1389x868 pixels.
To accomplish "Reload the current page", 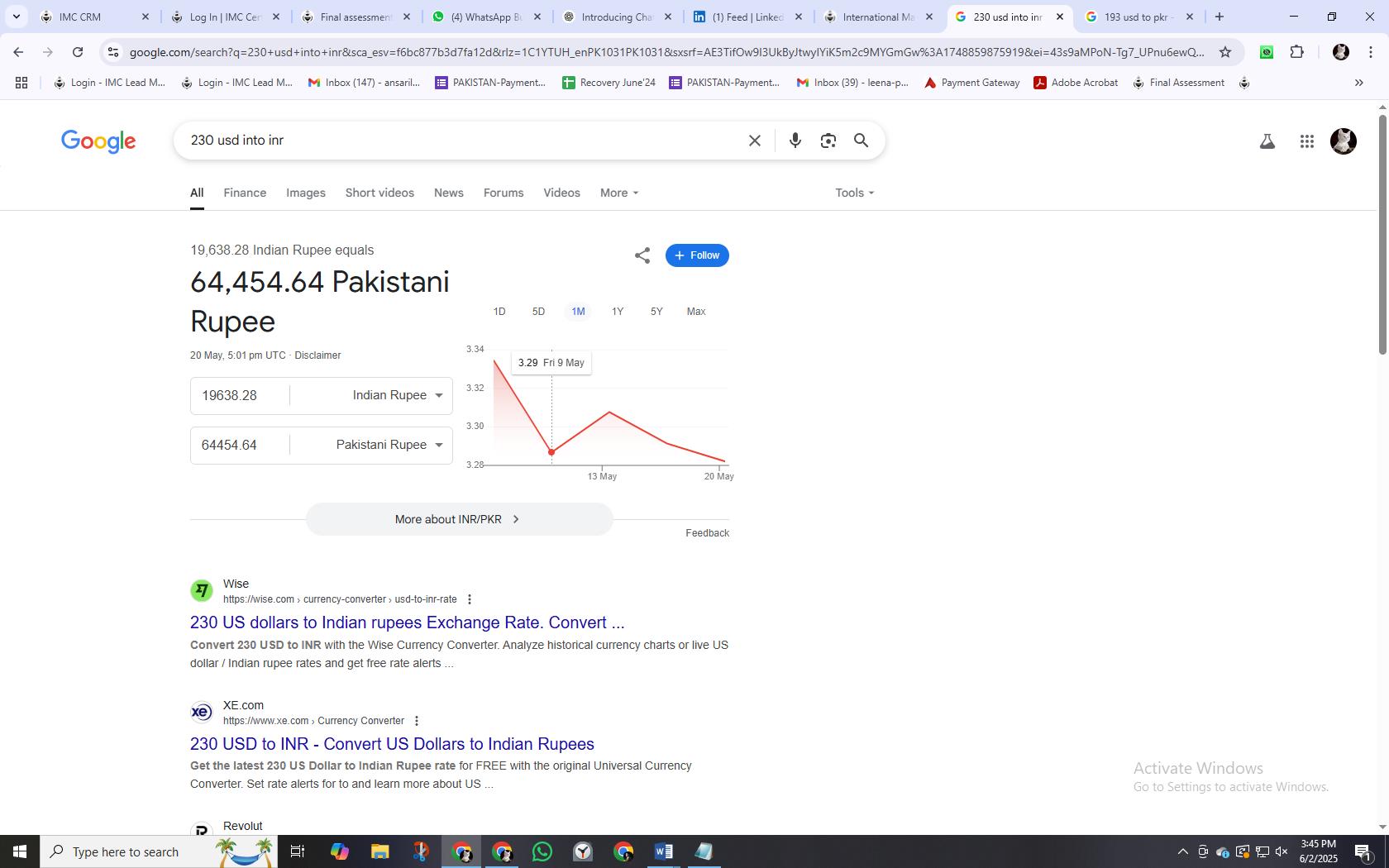I will pos(78,52).
